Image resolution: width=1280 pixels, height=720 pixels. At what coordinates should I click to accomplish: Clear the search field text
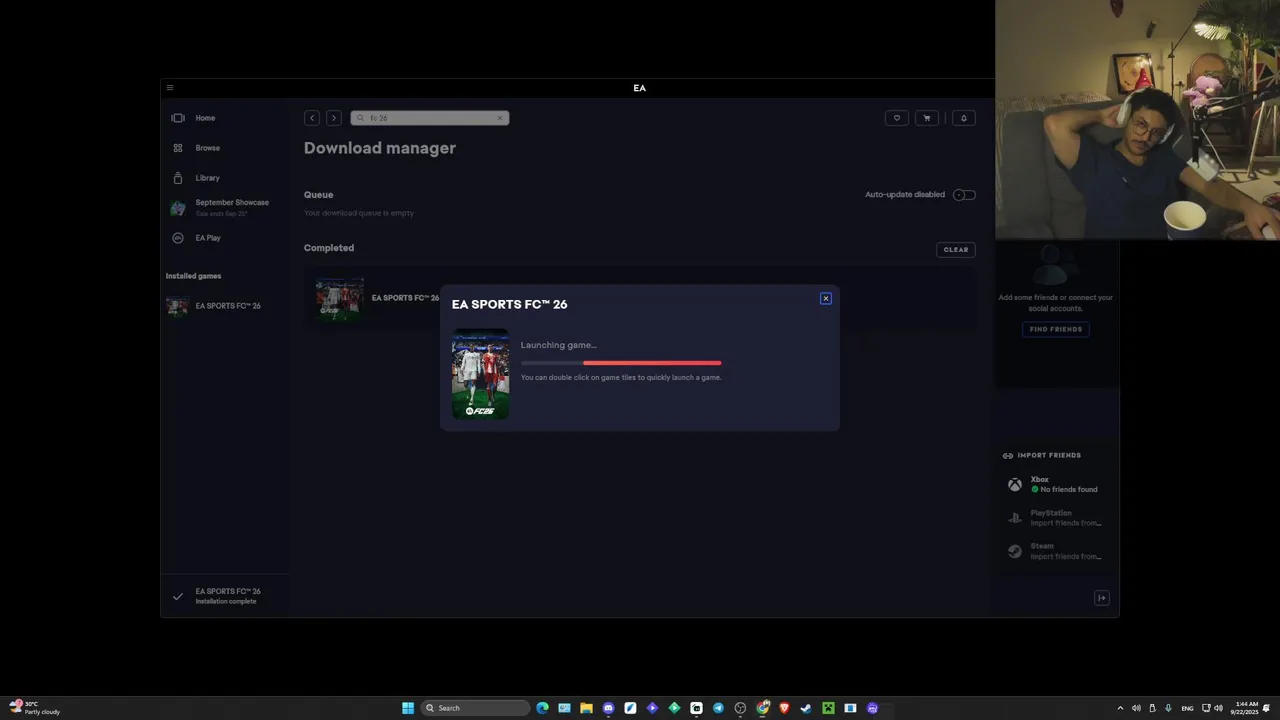(x=500, y=118)
